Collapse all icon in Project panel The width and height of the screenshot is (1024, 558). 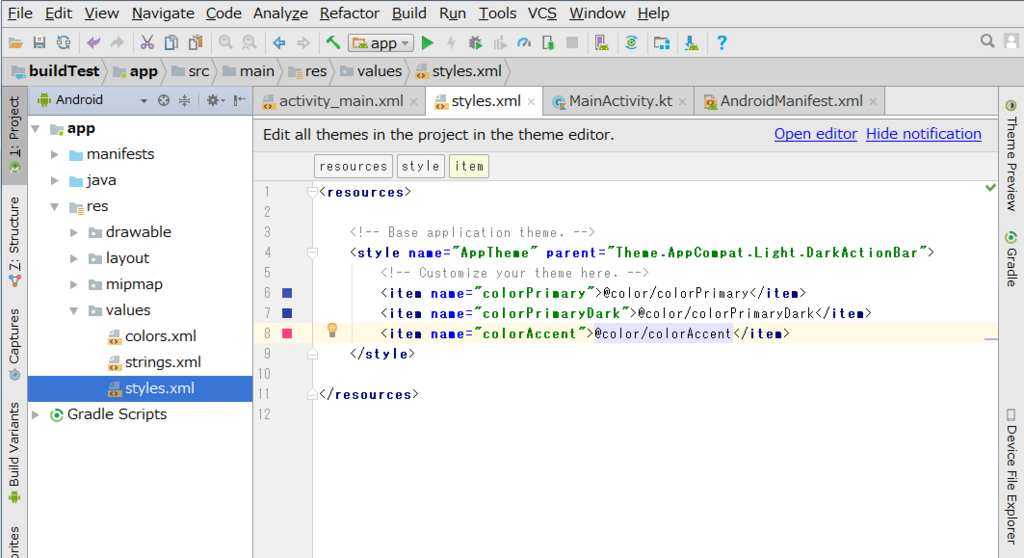pyautogui.click(x=185, y=100)
